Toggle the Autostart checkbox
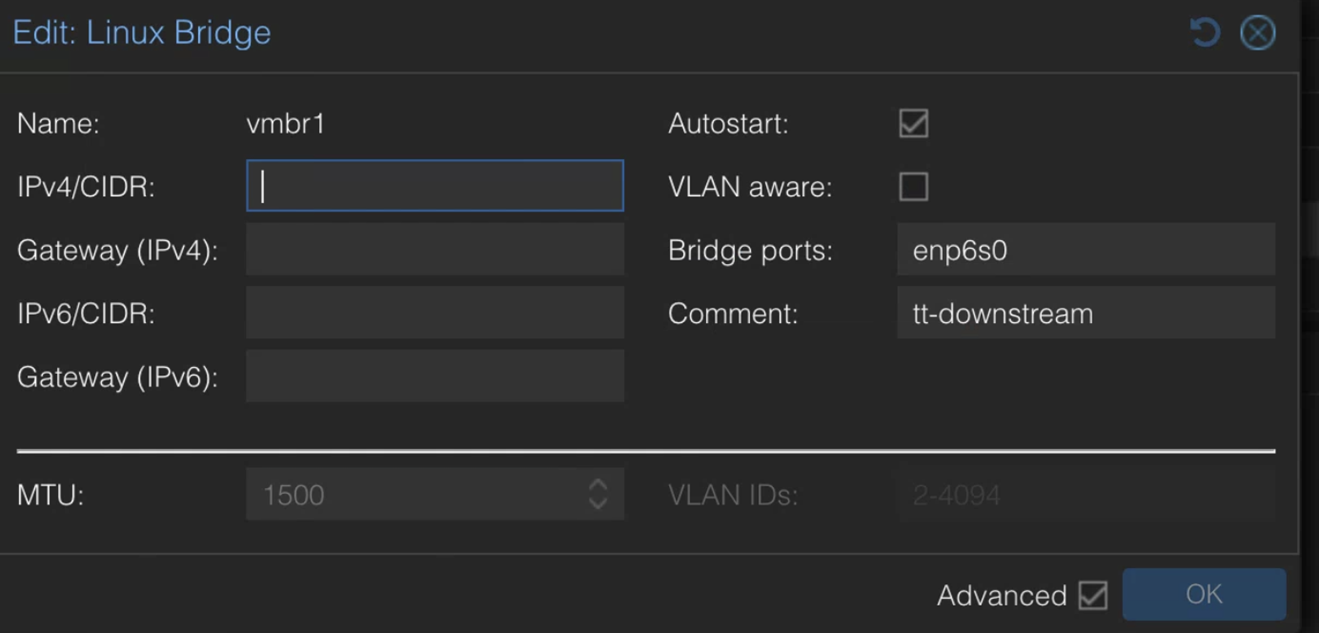The image size is (1319, 633). coord(913,123)
